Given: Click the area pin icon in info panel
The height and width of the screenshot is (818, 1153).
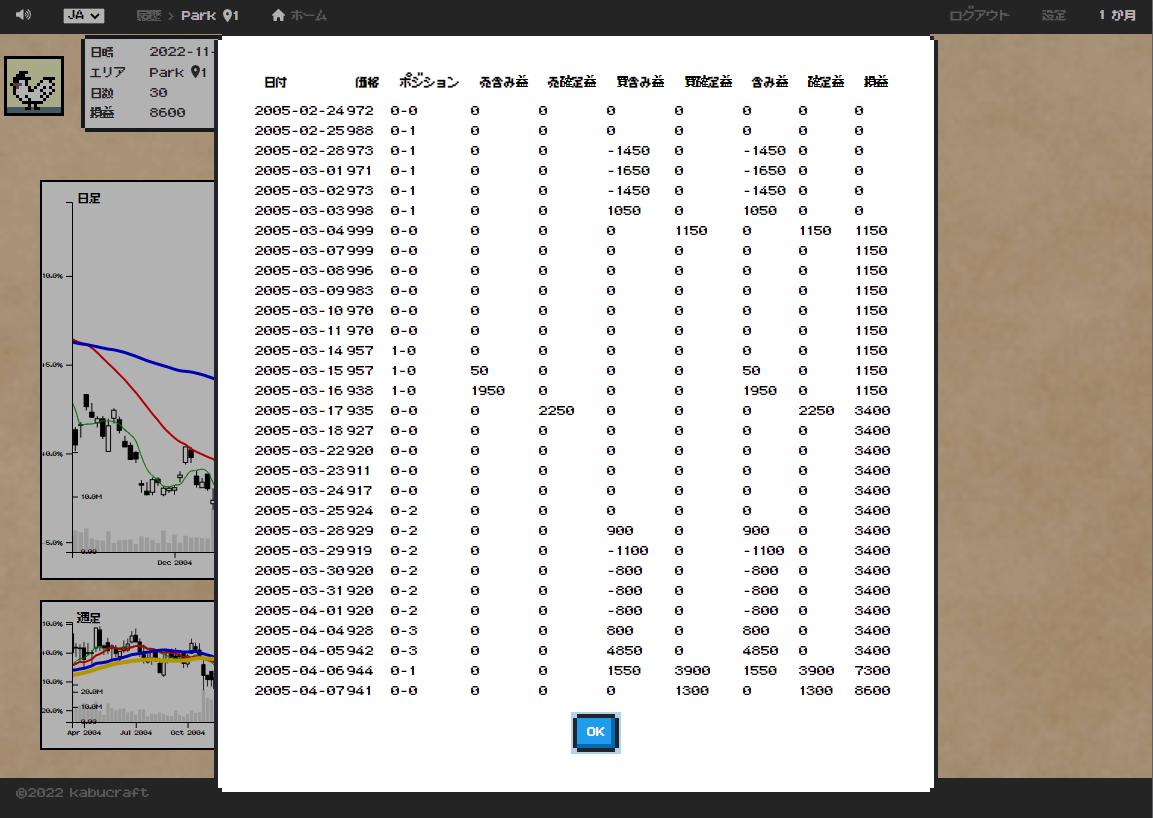Looking at the screenshot, I should [x=198, y=72].
